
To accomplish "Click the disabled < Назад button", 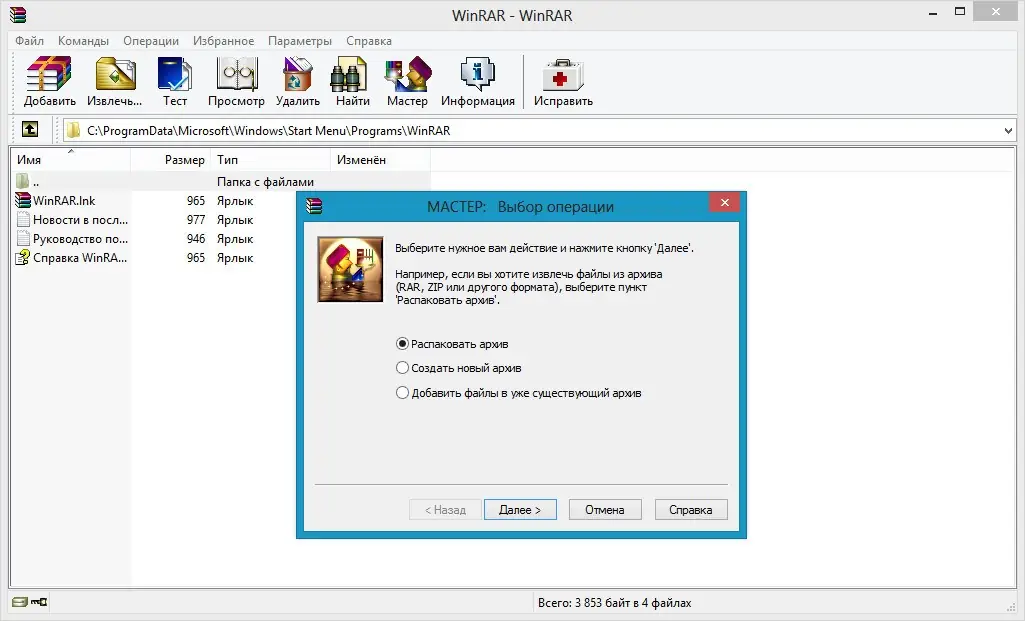I will (x=445, y=510).
